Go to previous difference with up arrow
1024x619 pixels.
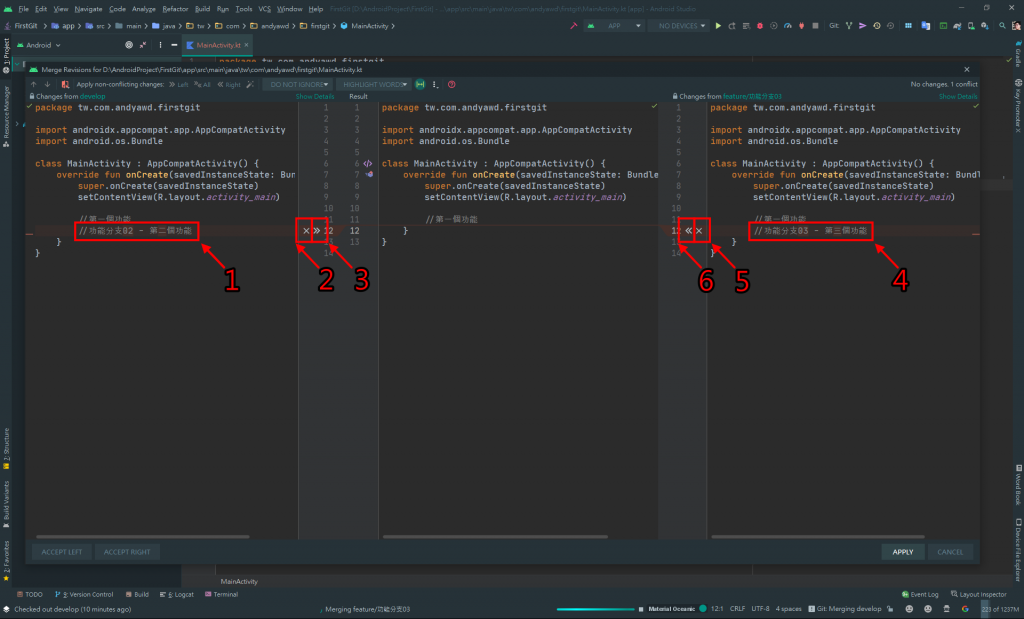pos(33,84)
